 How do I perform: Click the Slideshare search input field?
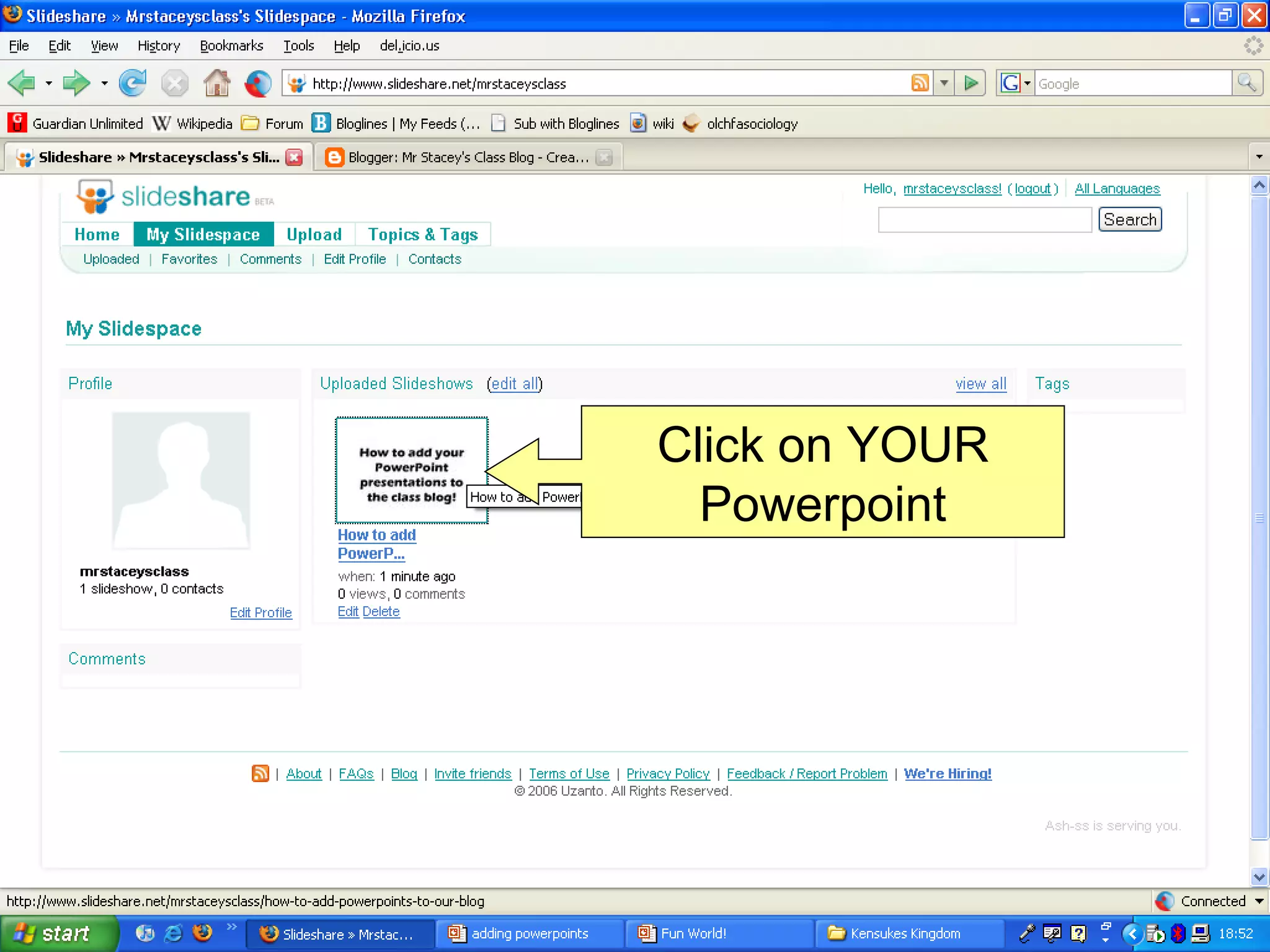pos(985,220)
